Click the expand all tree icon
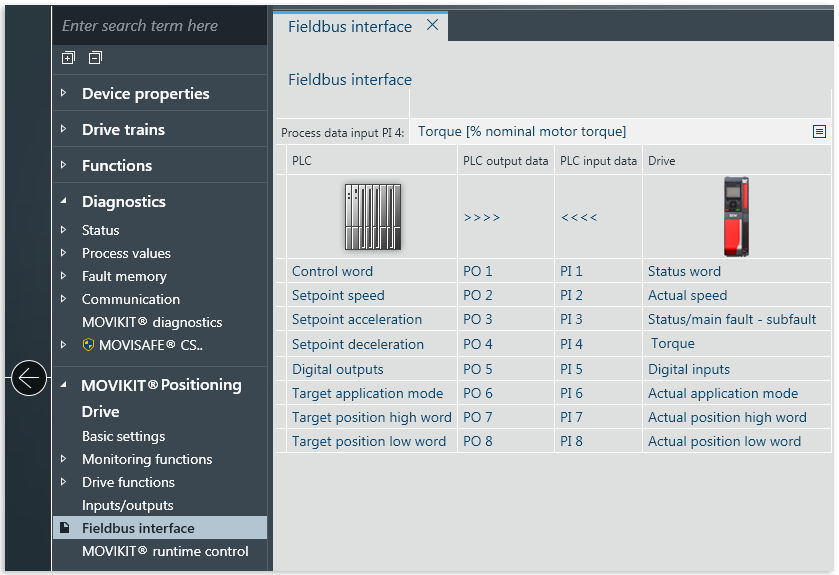The width and height of the screenshot is (839, 575). pos(68,58)
